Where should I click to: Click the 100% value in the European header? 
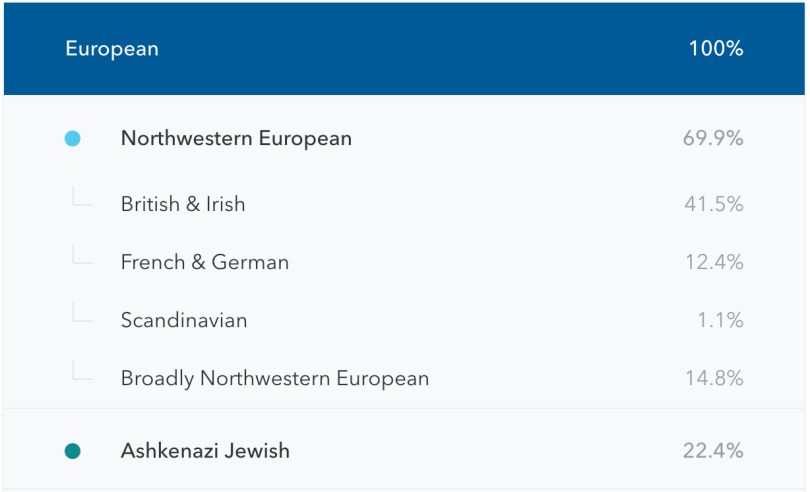(715, 49)
